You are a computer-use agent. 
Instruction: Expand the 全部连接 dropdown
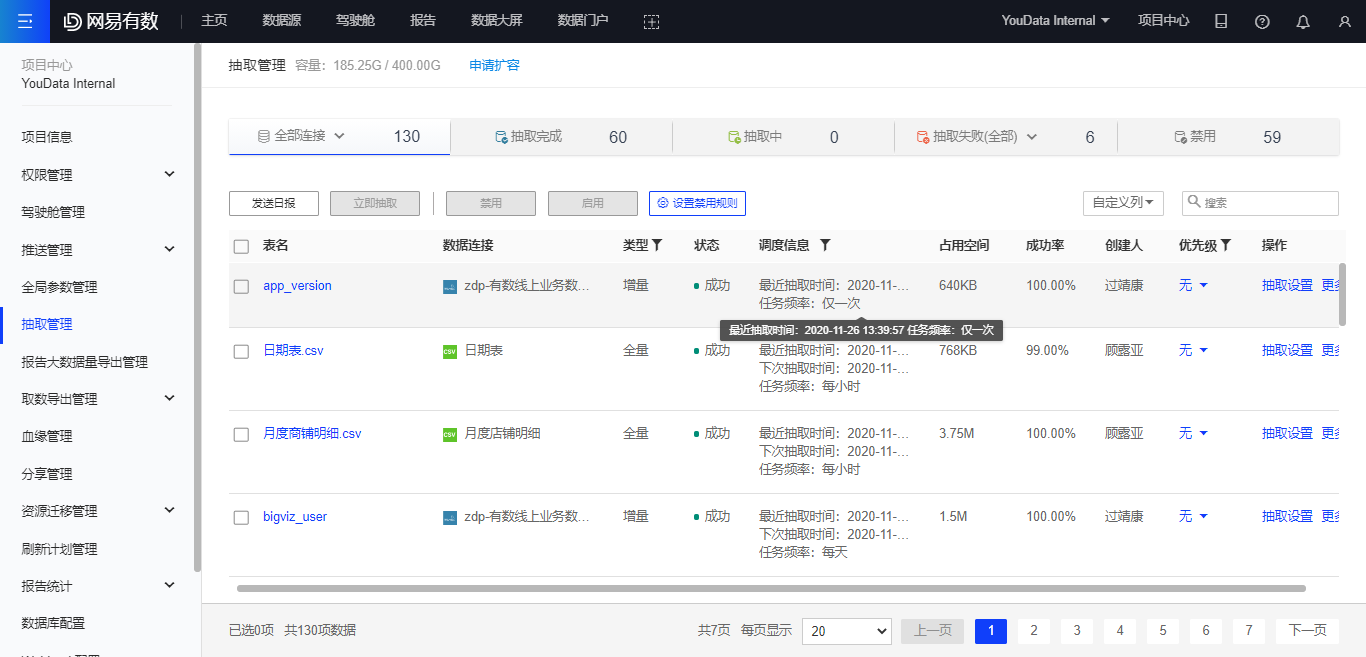point(339,136)
